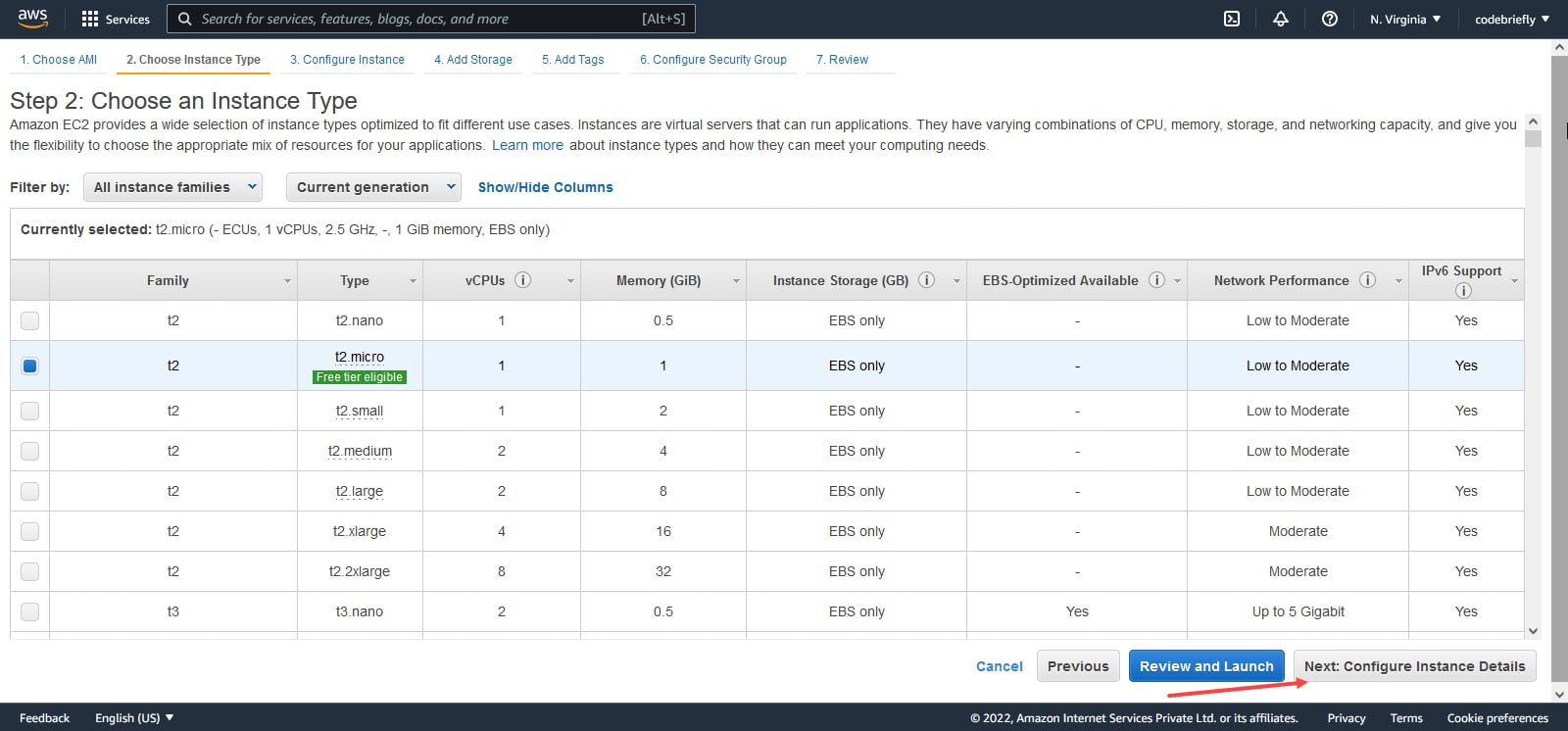Click Next: Configure Instance Details
This screenshot has width=1568, height=731.
tap(1414, 666)
